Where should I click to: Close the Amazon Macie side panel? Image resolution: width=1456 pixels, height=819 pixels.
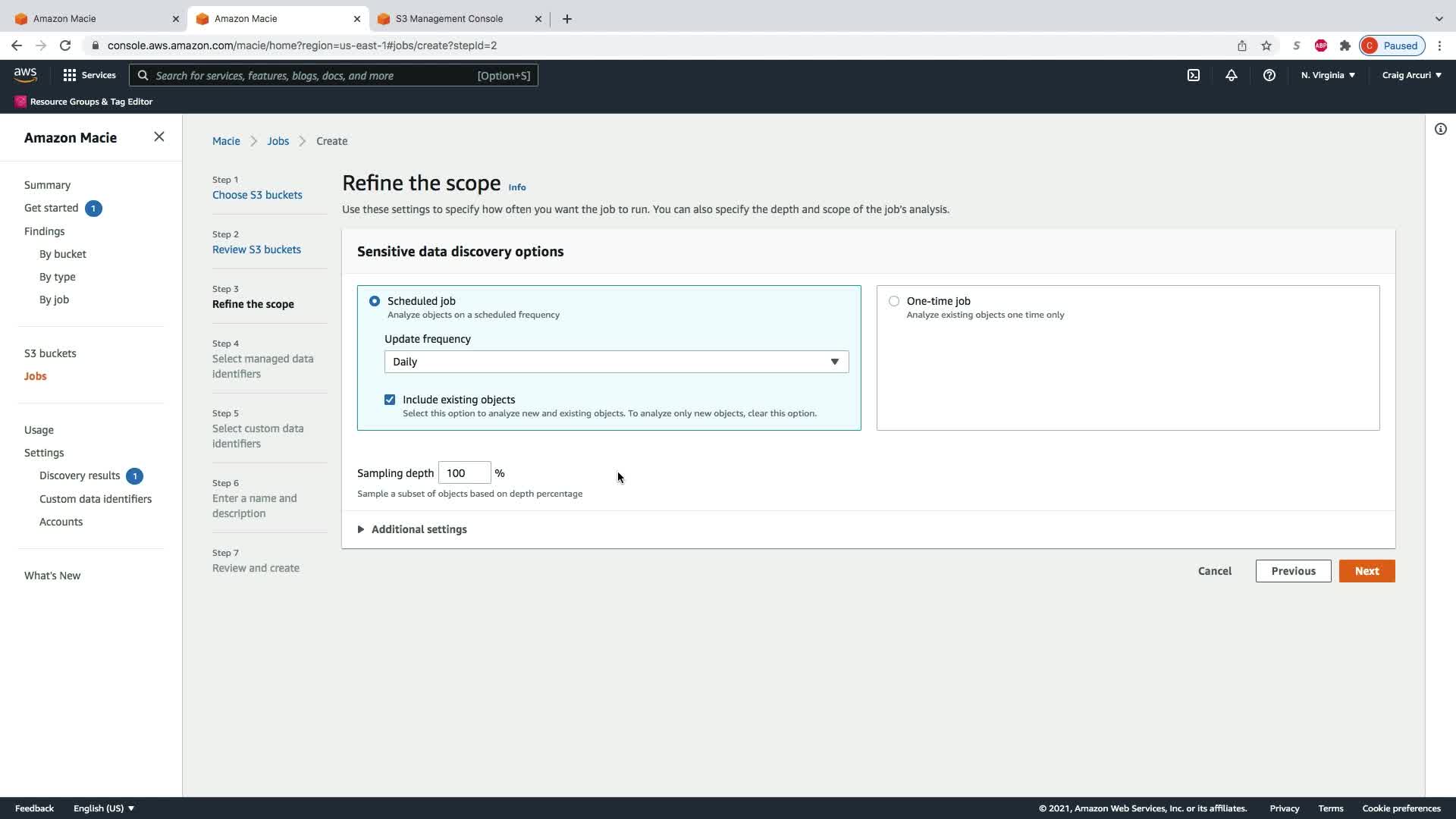click(x=158, y=136)
